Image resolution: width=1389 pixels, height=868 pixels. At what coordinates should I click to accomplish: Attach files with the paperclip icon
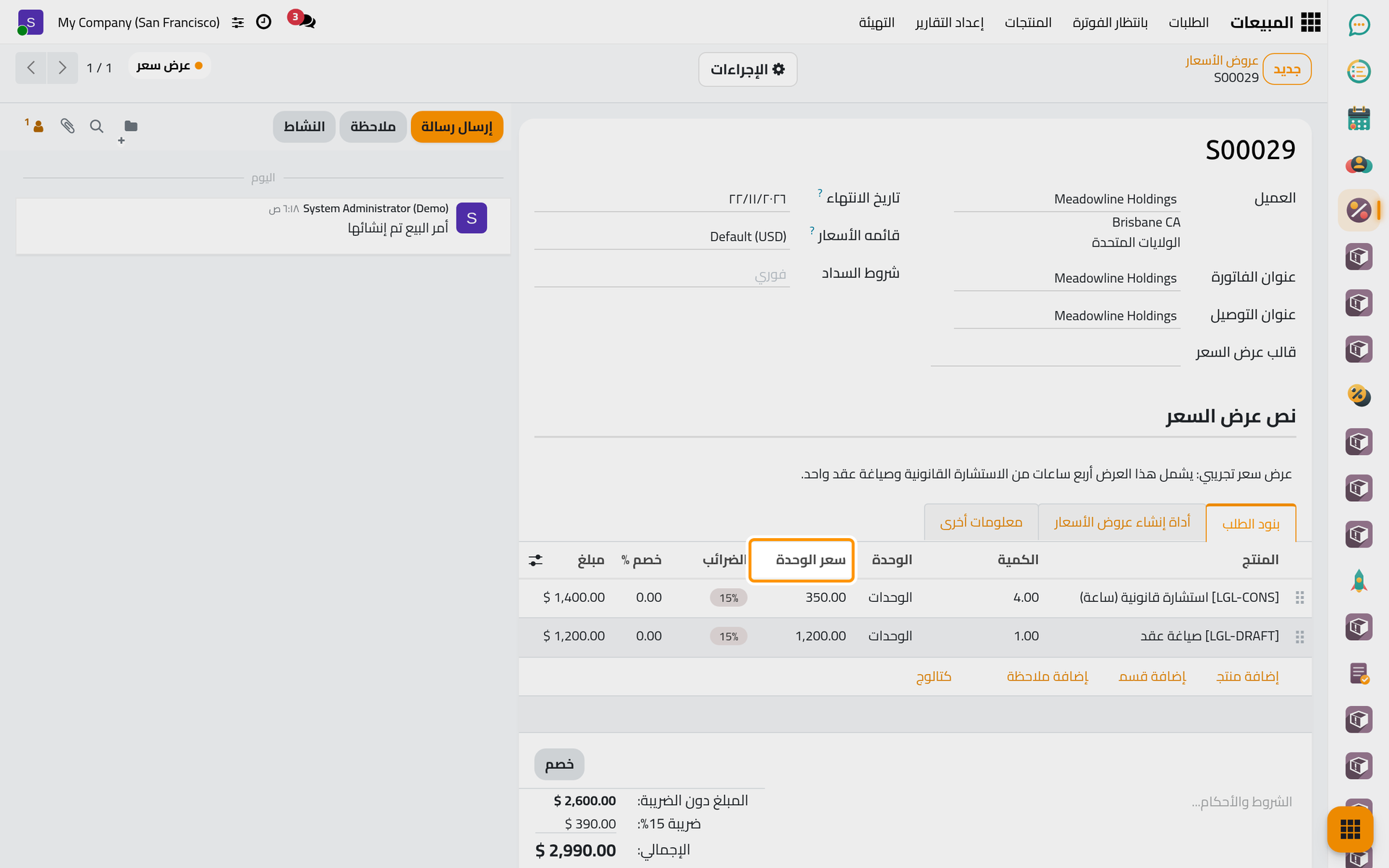point(67,127)
